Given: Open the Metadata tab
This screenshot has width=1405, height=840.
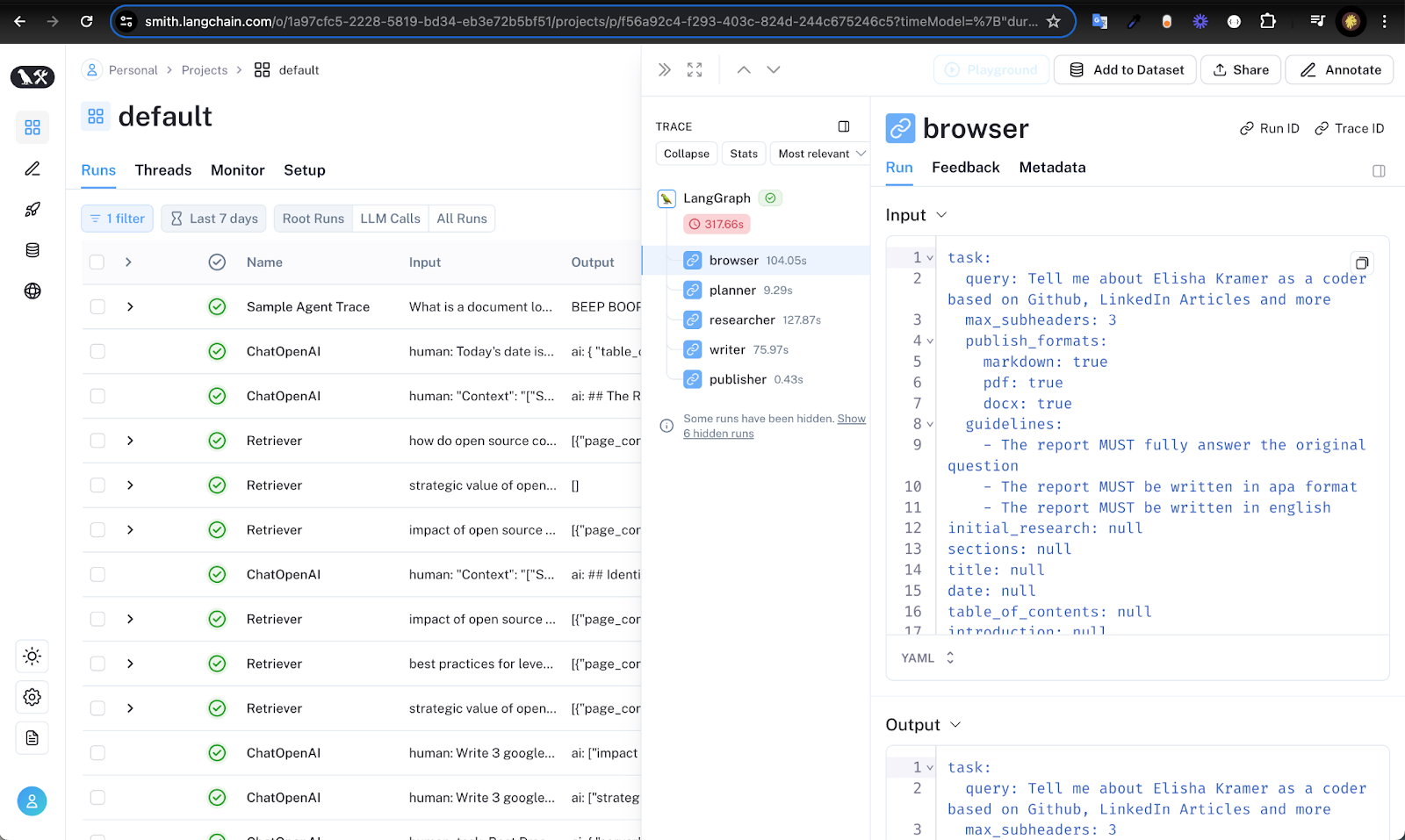Looking at the screenshot, I should [x=1052, y=168].
